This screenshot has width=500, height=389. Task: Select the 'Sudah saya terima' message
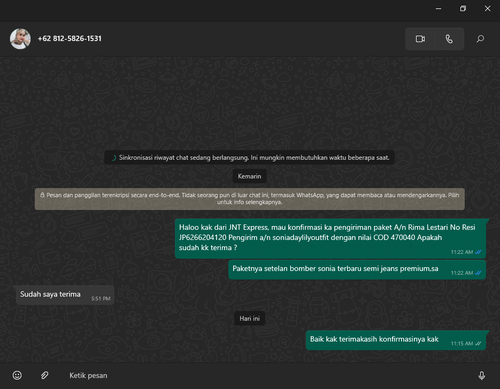click(65, 295)
